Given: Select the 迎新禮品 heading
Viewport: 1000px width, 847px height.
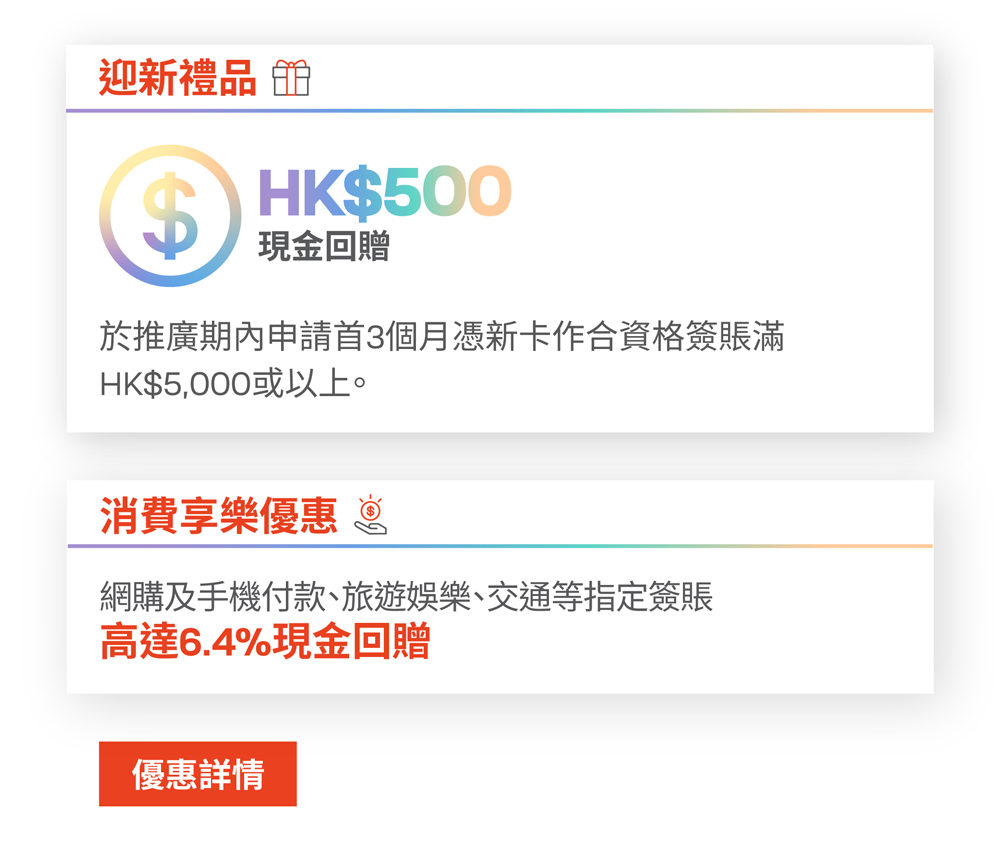Looking at the screenshot, I should 177,78.
